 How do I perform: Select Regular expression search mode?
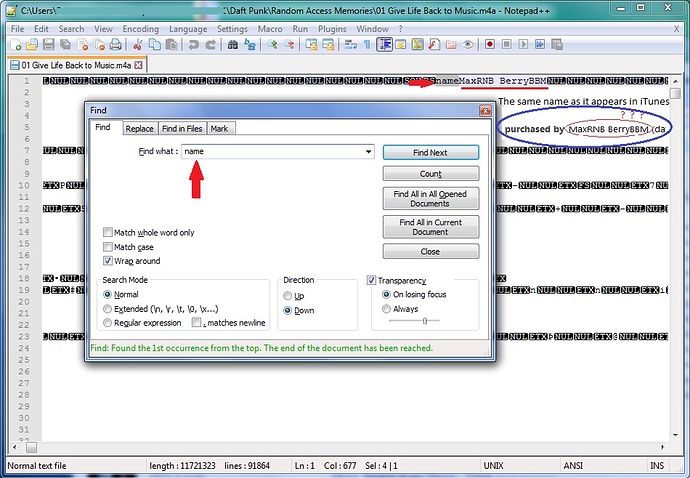pyautogui.click(x=107, y=323)
